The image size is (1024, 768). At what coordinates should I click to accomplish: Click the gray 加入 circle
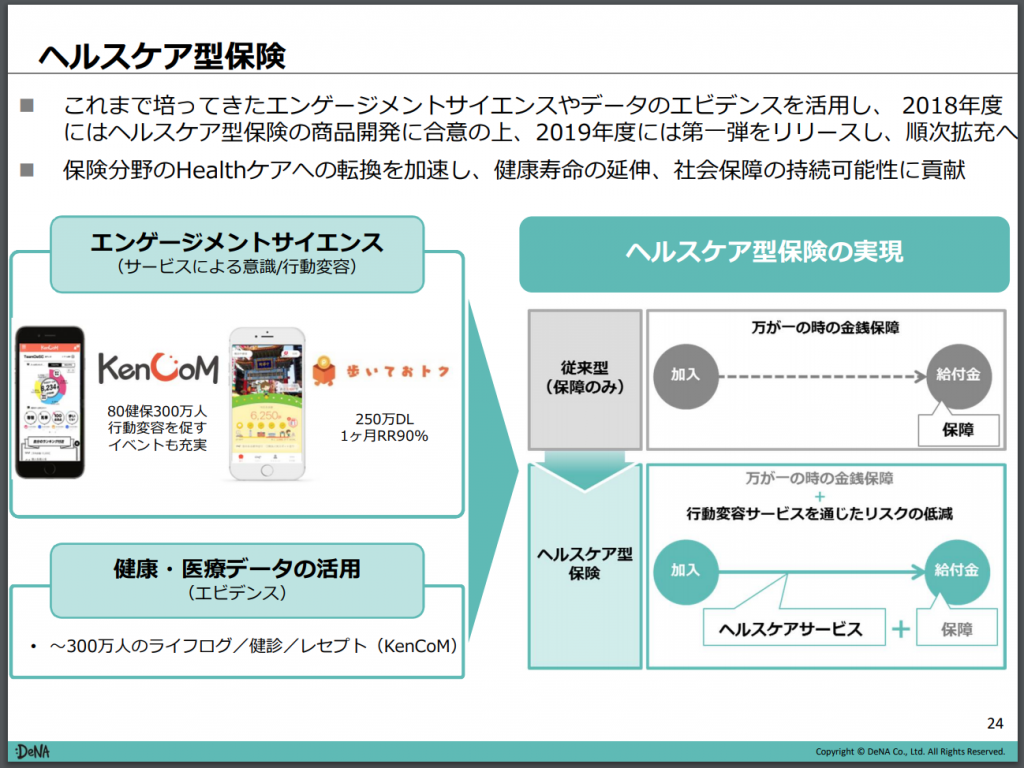coord(686,376)
